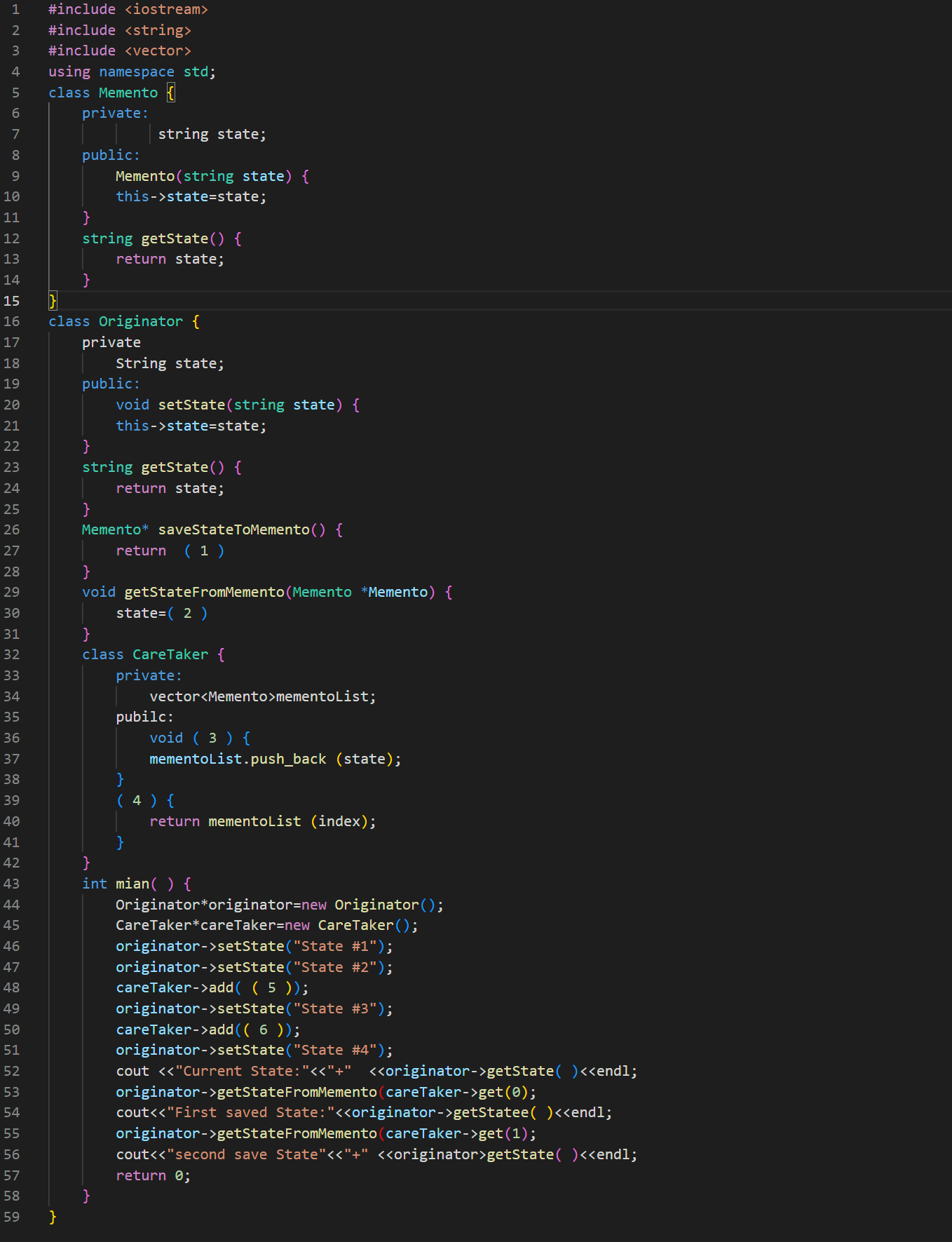Click 'class Memento' declaration

(103, 93)
